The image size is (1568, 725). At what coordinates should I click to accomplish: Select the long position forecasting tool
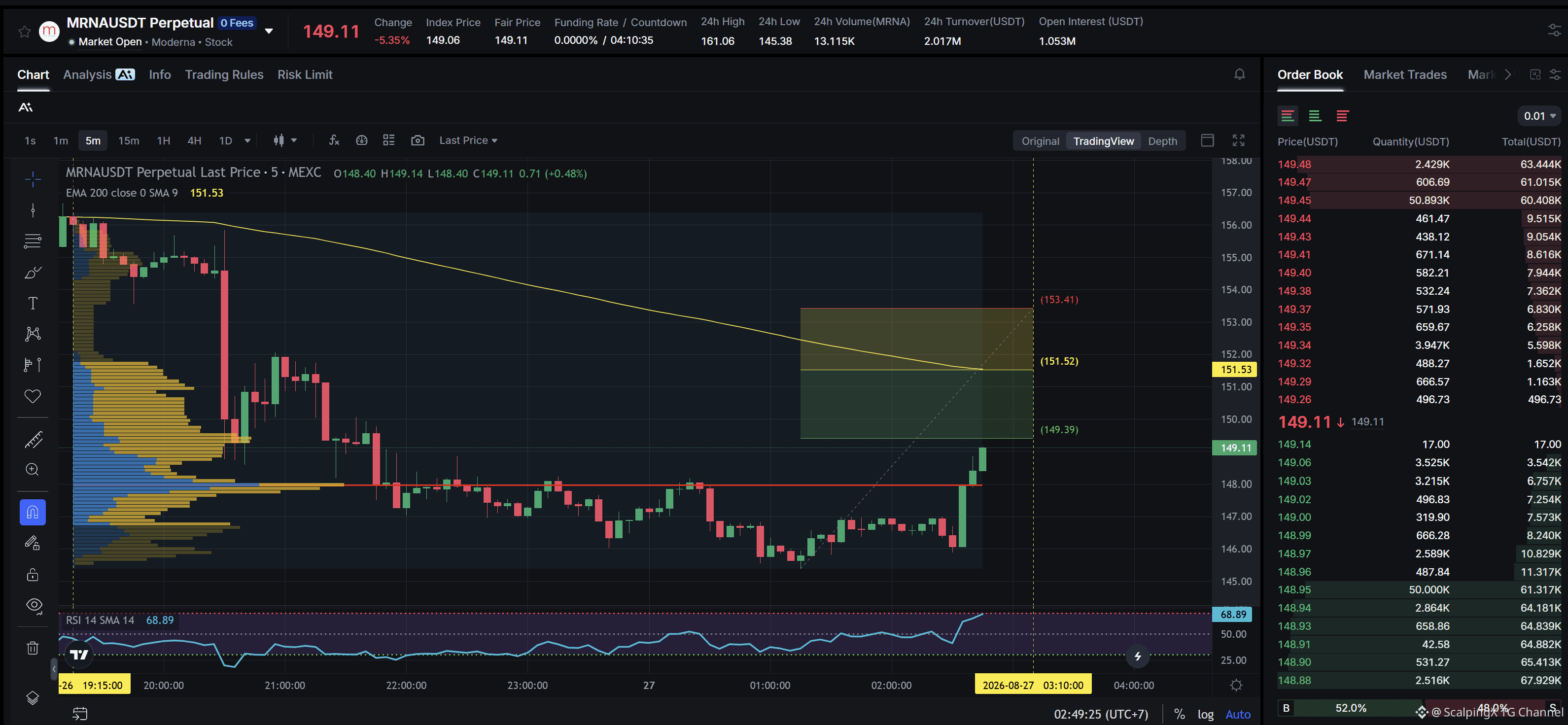coord(33,365)
